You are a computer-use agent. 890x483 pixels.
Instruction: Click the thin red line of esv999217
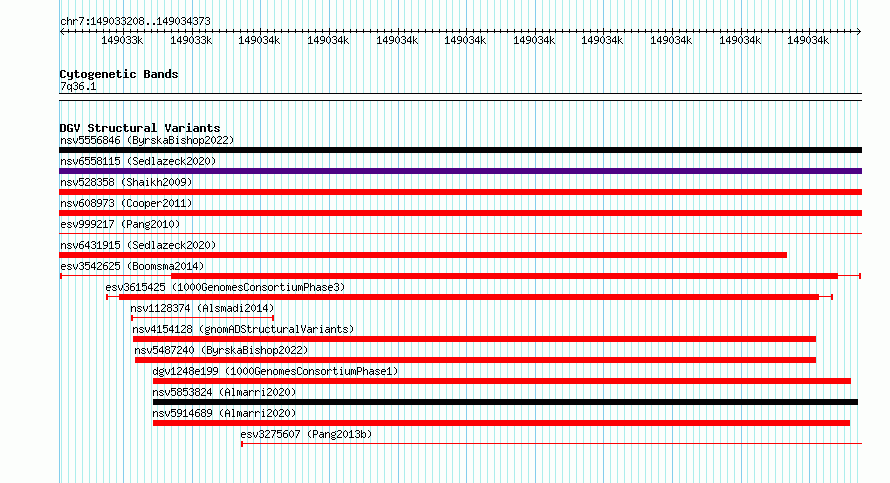coord(460,233)
